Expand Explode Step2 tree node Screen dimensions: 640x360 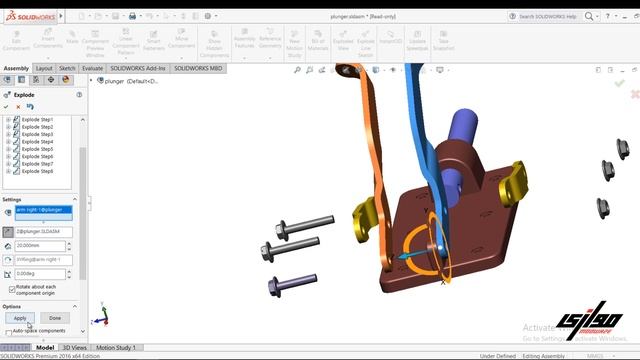tap(8, 127)
